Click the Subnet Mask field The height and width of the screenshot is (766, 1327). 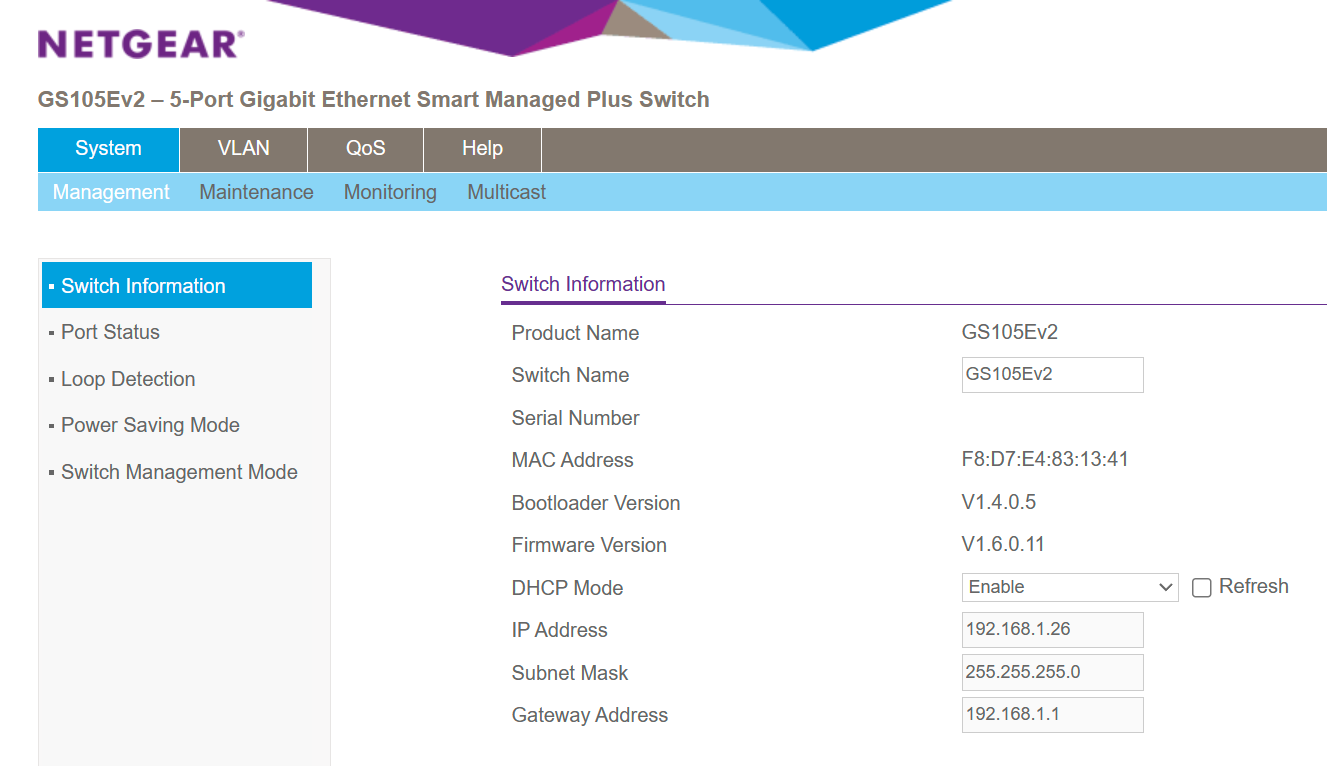[x=1052, y=673]
